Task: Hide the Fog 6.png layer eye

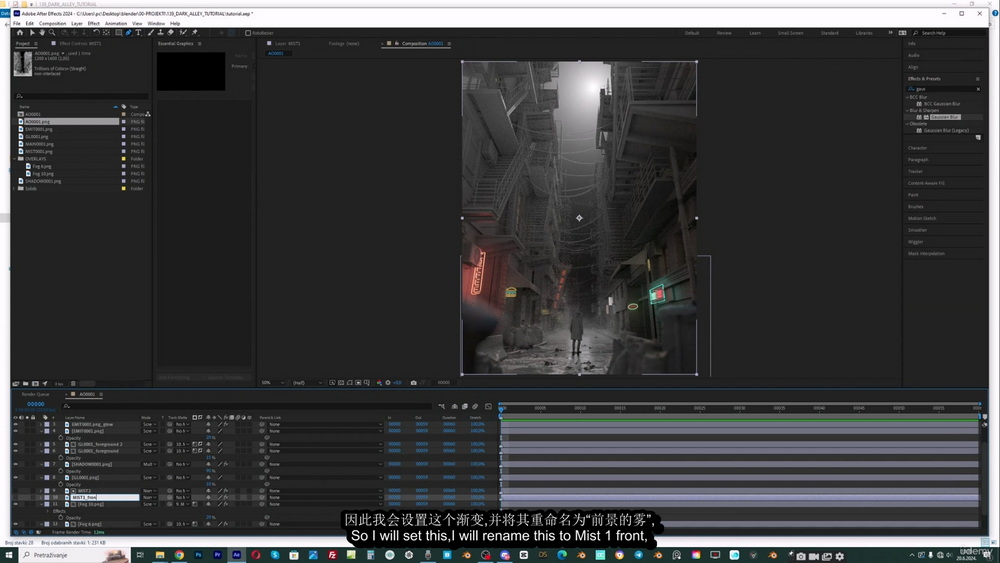Action: (x=15, y=524)
